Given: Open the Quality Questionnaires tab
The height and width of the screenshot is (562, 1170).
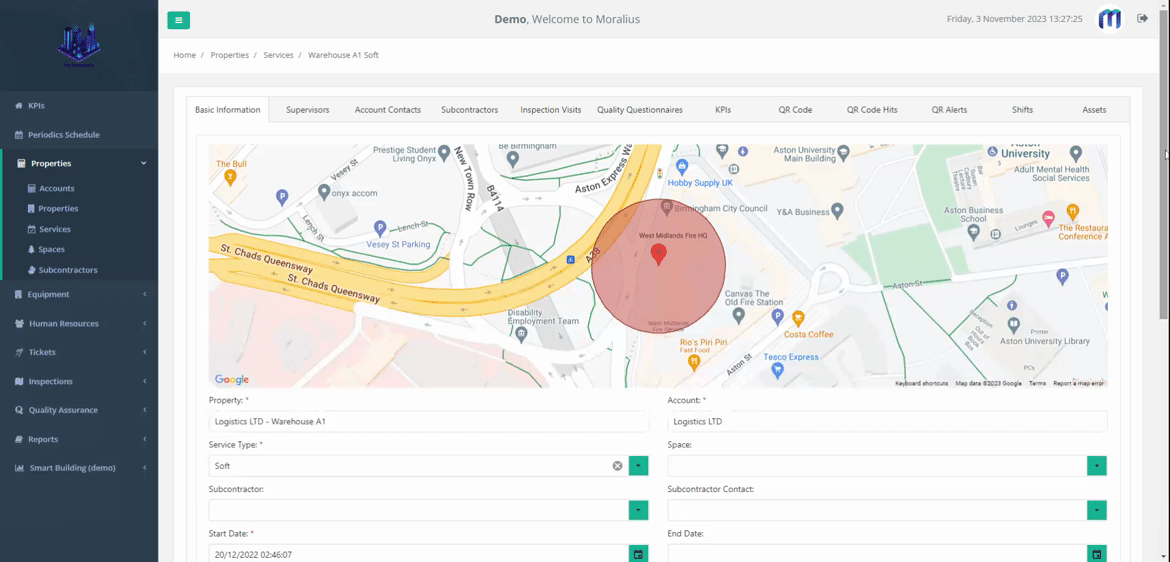Looking at the screenshot, I should click(x=639, y=110).
